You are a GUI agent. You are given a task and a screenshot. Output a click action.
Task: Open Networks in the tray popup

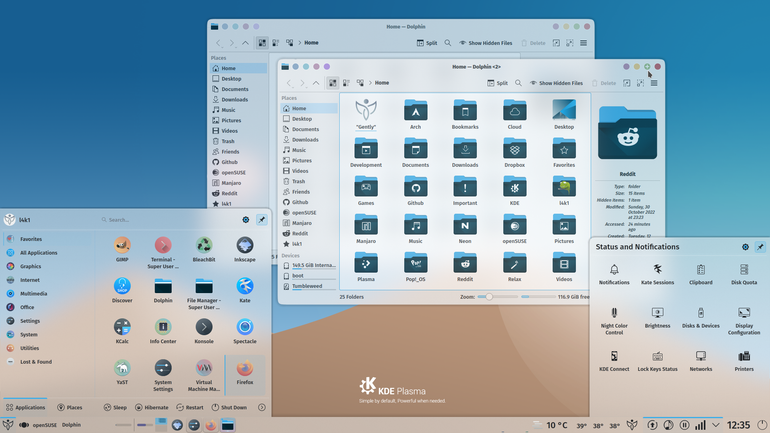point(701,361)
